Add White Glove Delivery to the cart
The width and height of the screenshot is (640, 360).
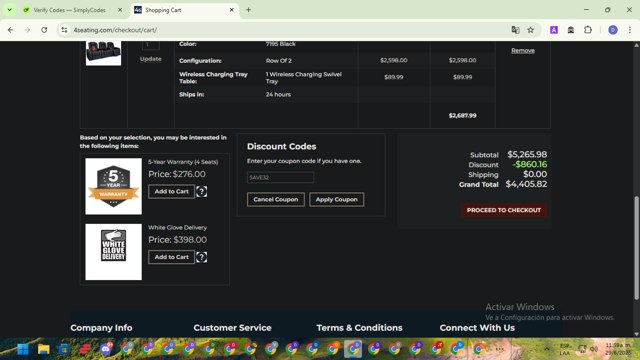(171, 257)
